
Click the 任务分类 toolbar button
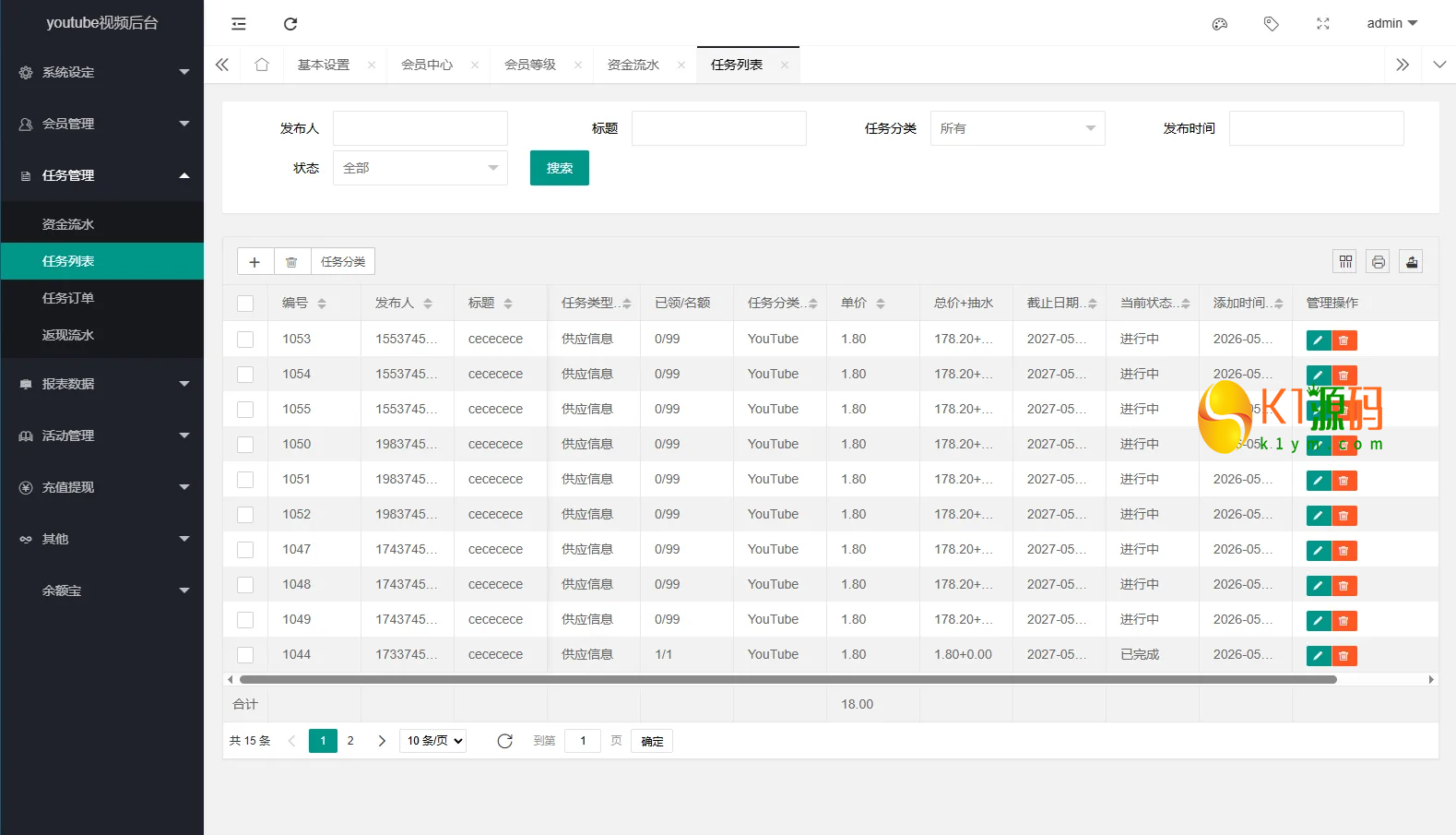[x=343, y=262]
